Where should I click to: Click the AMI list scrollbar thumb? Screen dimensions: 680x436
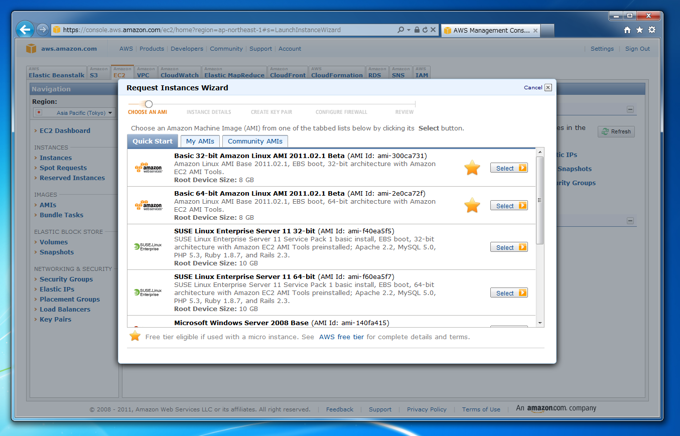[540, 200]
